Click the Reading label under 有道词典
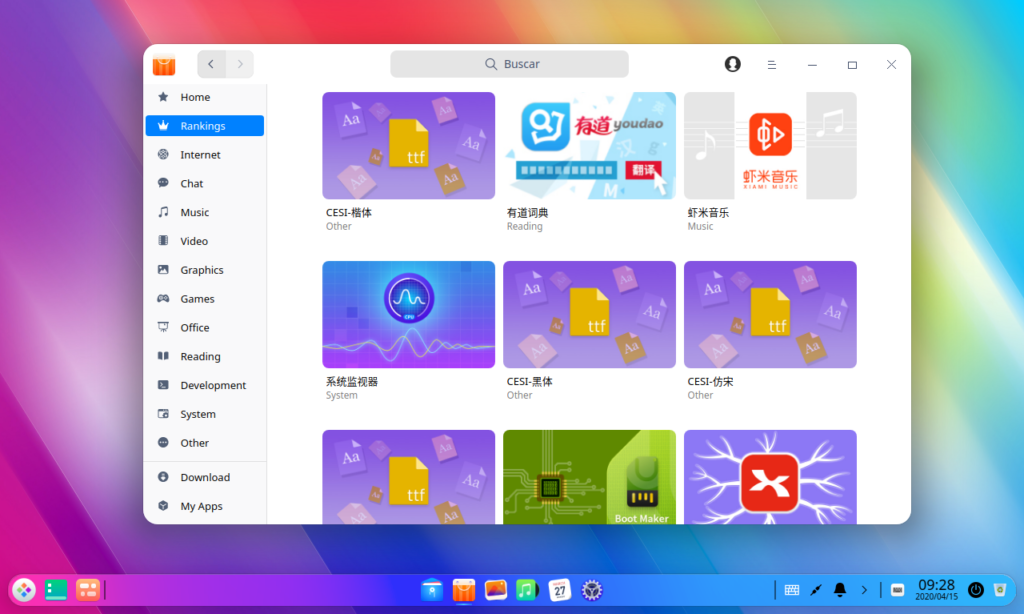 [524, 226]
